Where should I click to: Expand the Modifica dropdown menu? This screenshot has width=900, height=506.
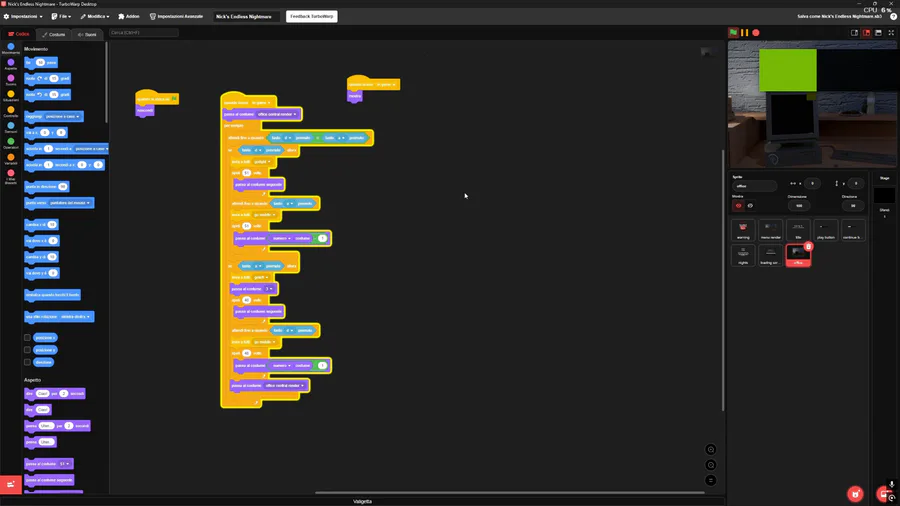[95, 16]
